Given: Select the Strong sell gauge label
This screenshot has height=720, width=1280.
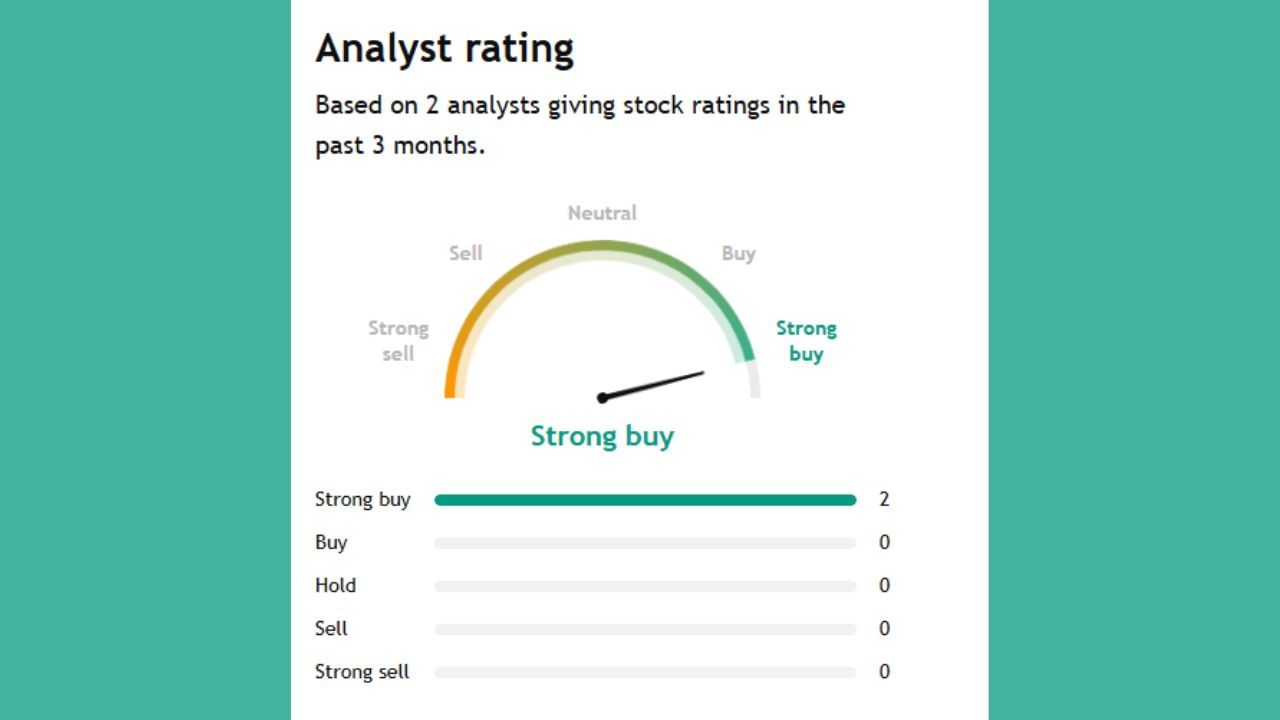Looking at the screenshot, I should click(398, 340).
